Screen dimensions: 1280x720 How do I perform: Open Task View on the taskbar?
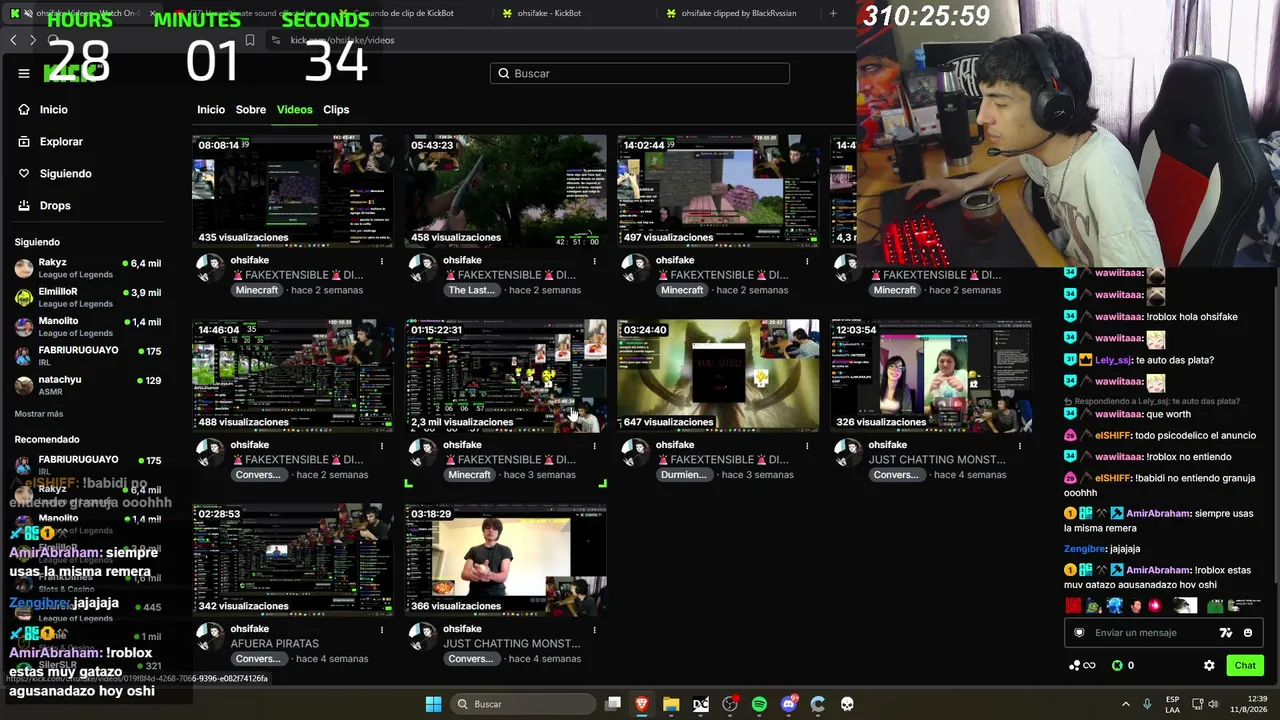pos(613,704)
